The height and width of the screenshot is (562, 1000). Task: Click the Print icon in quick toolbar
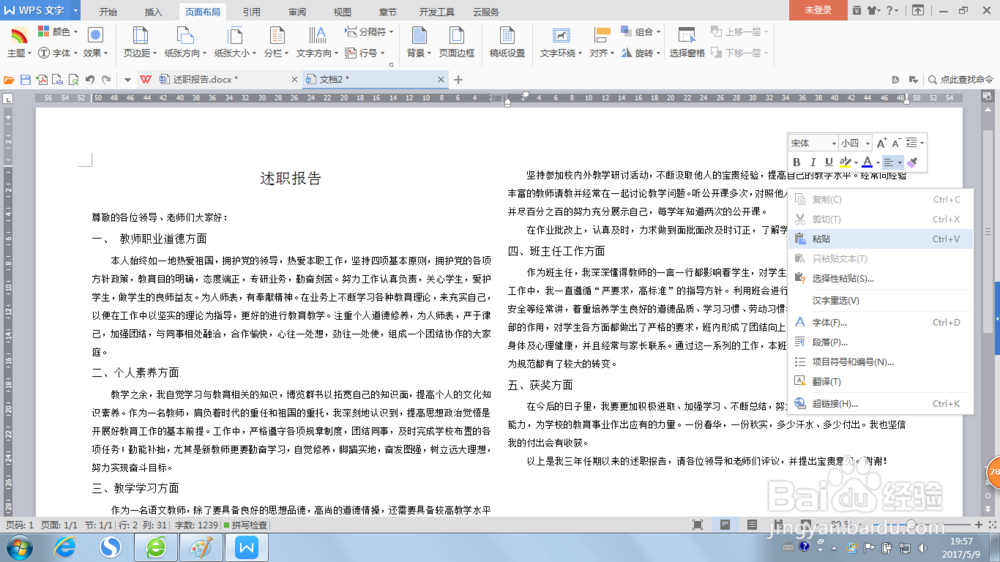[57, 80]
